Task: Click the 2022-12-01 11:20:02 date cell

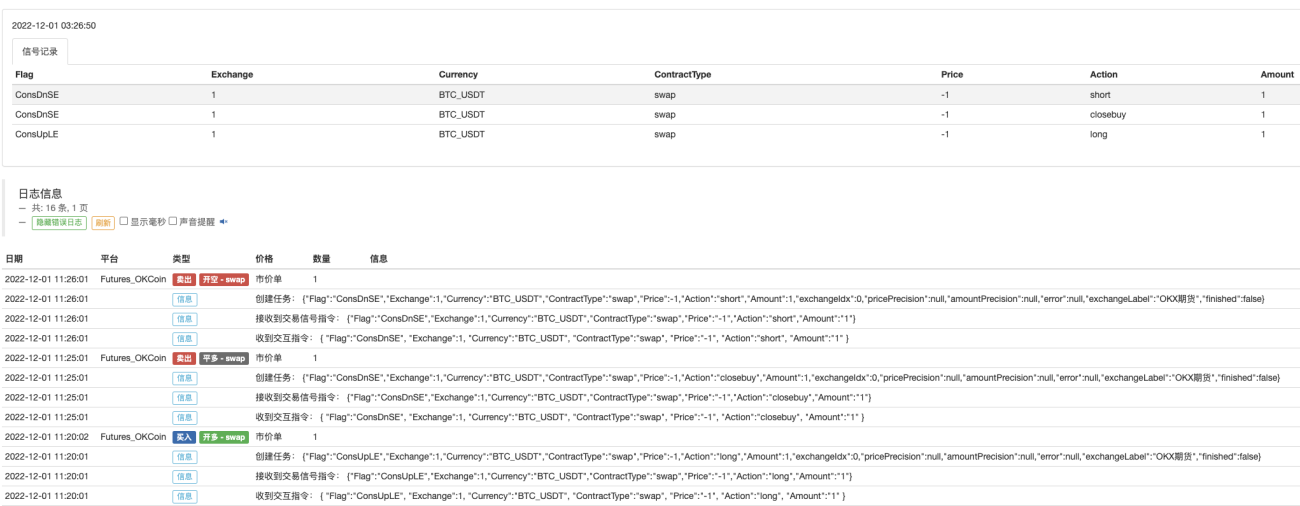Action: [x=47, y=437]
